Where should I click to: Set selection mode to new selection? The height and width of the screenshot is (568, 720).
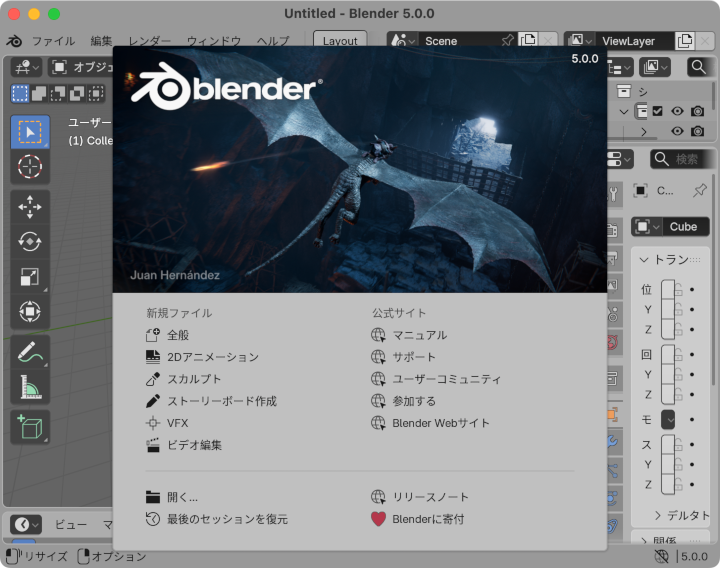coord(20,93)
